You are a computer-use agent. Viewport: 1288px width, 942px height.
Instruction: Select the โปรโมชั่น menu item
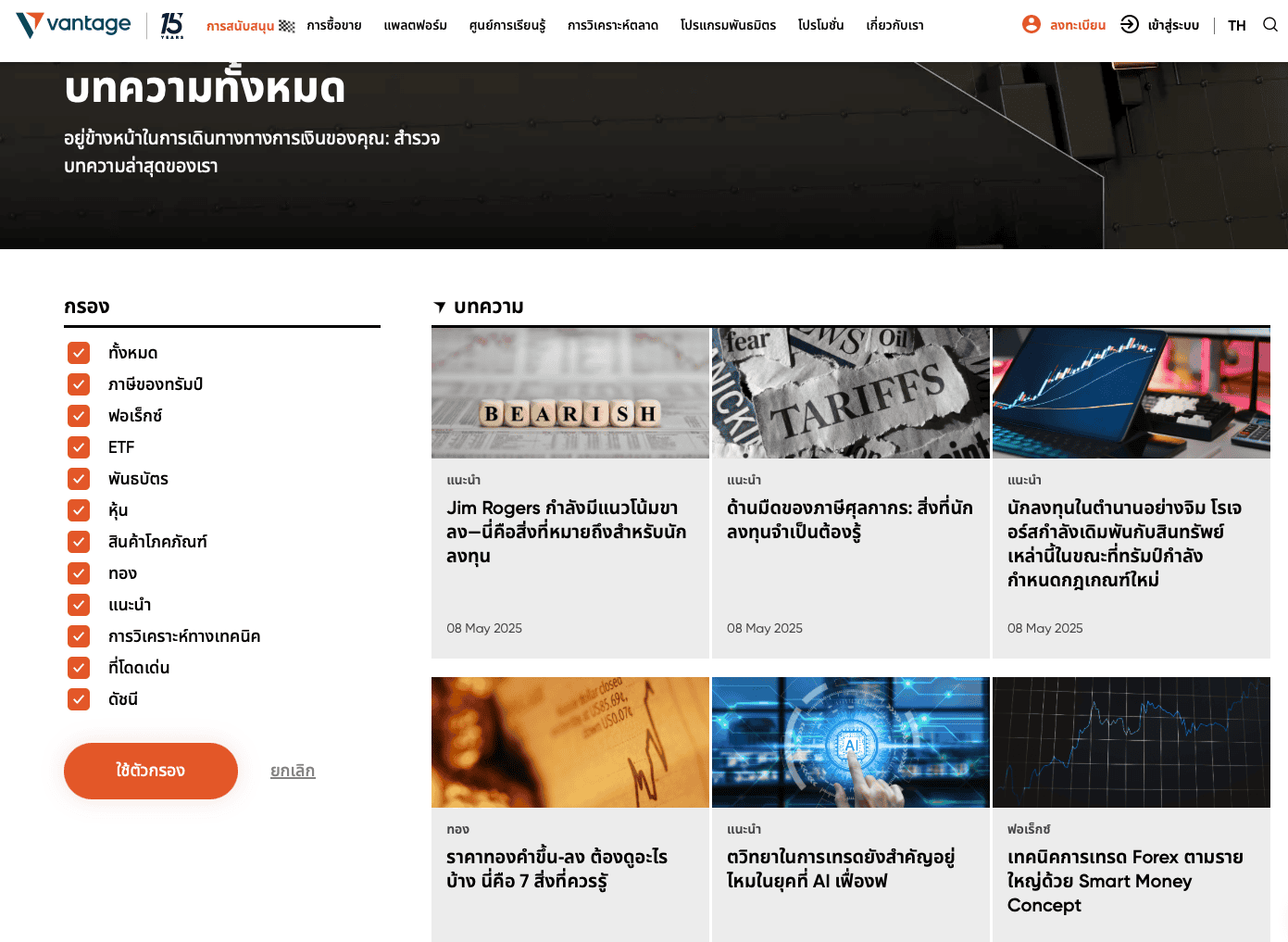coord(820,26)
